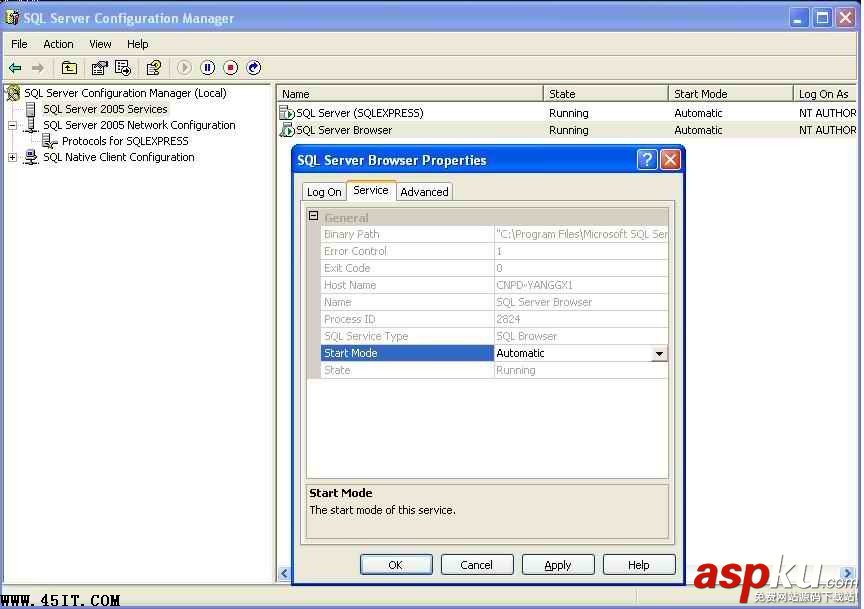This screenshot has height=609, width=864.
Task: Click the Cancel button
Action: [x=477, y=565]
